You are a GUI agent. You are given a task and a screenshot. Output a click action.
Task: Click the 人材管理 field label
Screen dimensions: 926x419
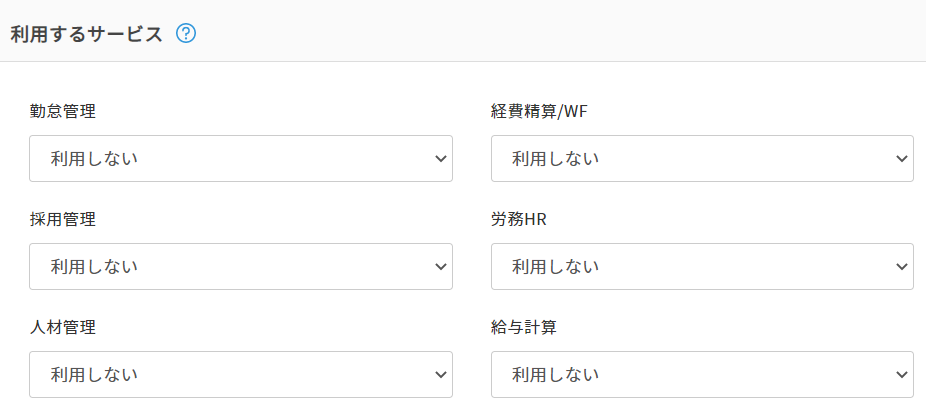coord(63,327)
